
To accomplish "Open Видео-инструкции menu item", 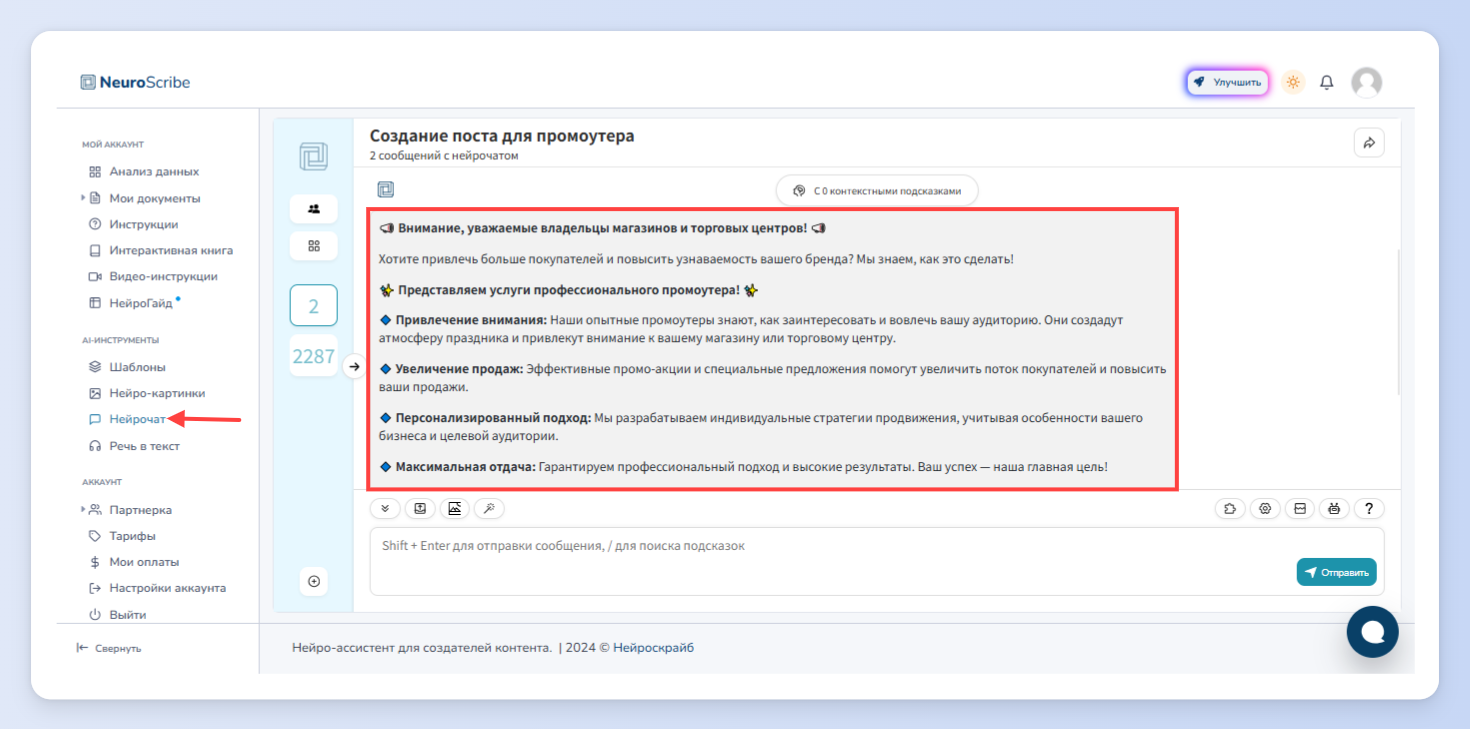I will (163, 276).
